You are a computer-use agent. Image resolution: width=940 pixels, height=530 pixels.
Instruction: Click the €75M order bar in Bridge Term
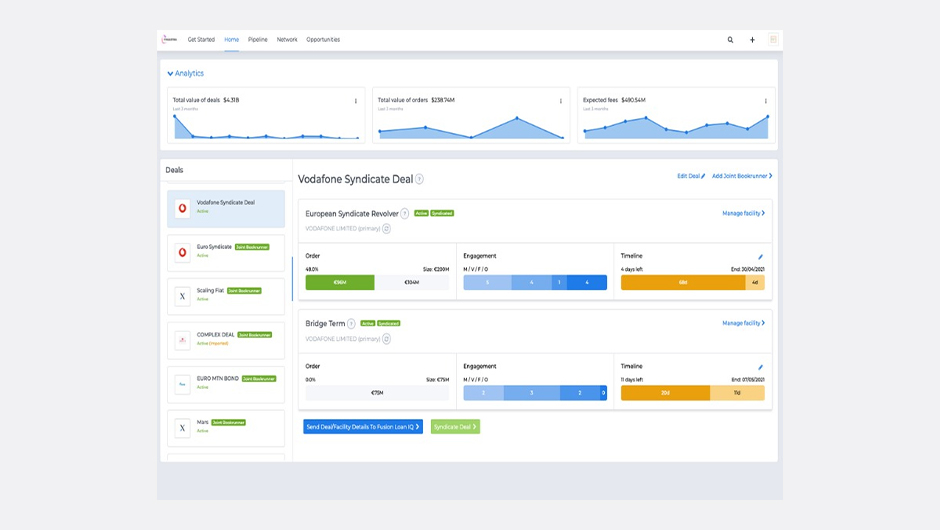[377, 393]
